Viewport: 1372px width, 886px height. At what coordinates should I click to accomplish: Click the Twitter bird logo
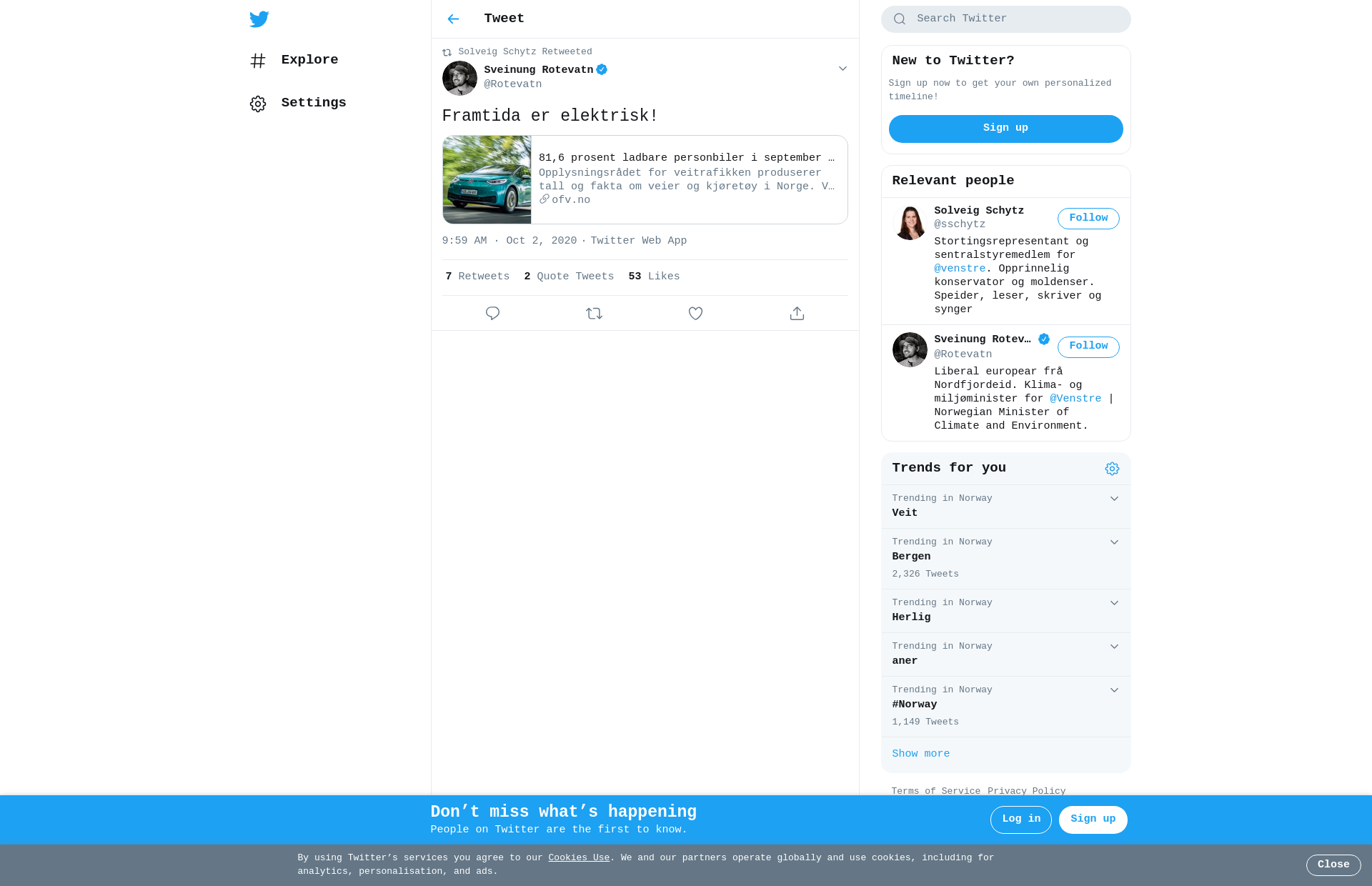click(259, 19)
